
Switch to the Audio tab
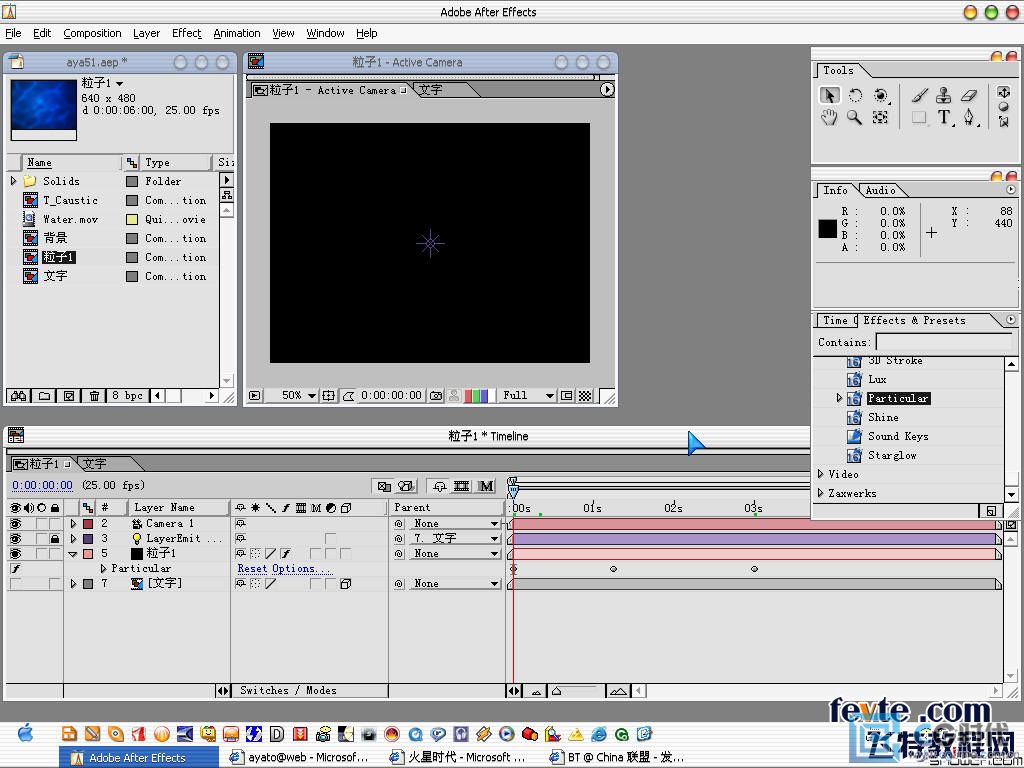click(880, 191)
